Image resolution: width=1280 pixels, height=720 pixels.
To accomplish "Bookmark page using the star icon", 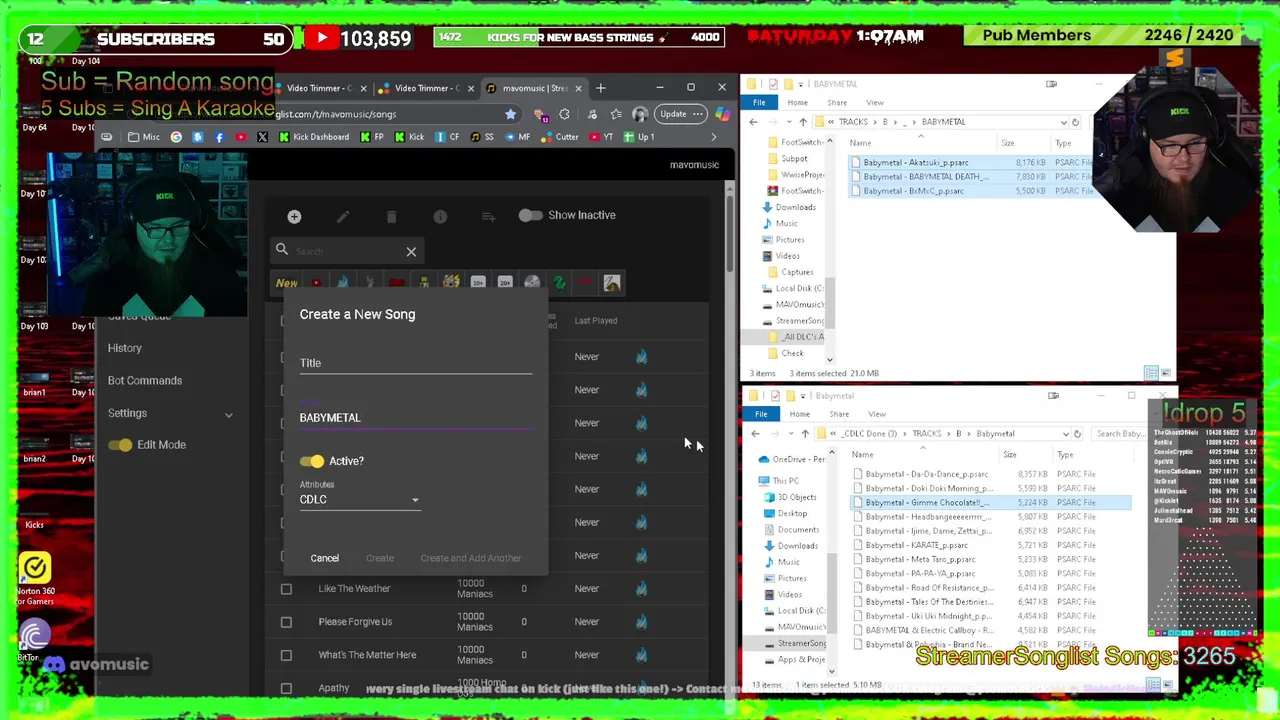I will pyautogui.click(x=510, y=114).
